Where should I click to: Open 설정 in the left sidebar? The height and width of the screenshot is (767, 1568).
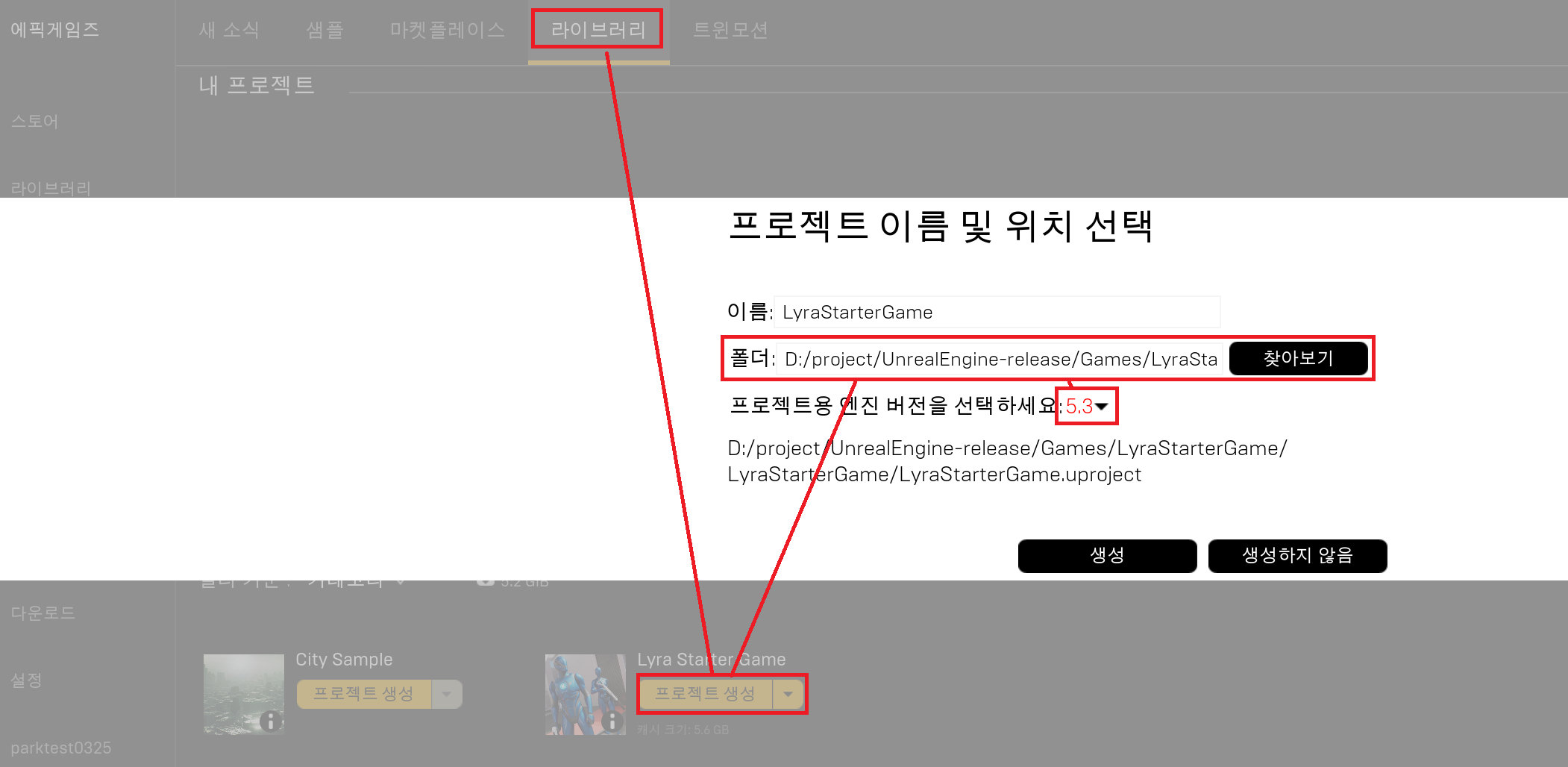26,680
